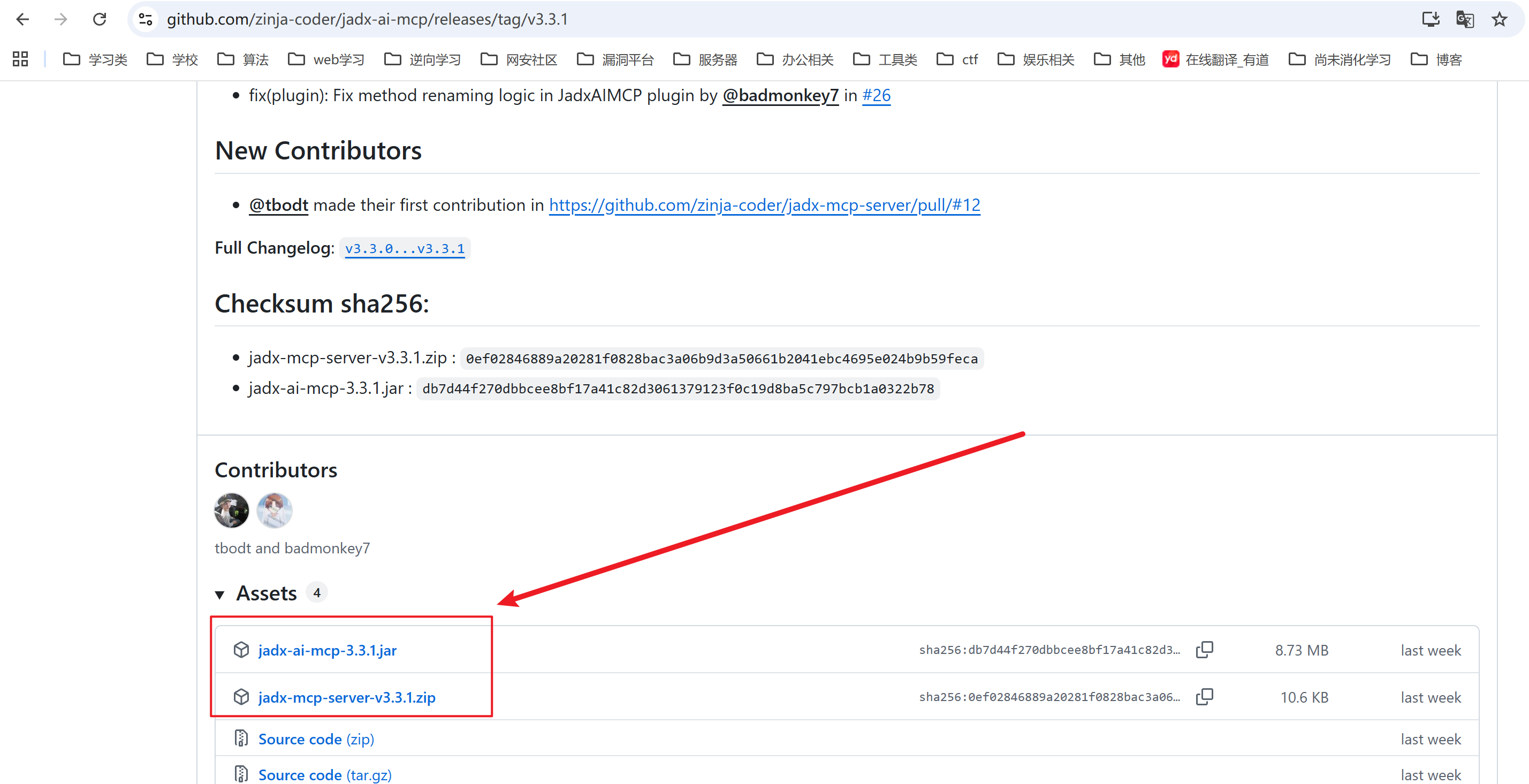Open the translate page icon
Viewport: 1529px width, 784px height.
(1465, 20)
